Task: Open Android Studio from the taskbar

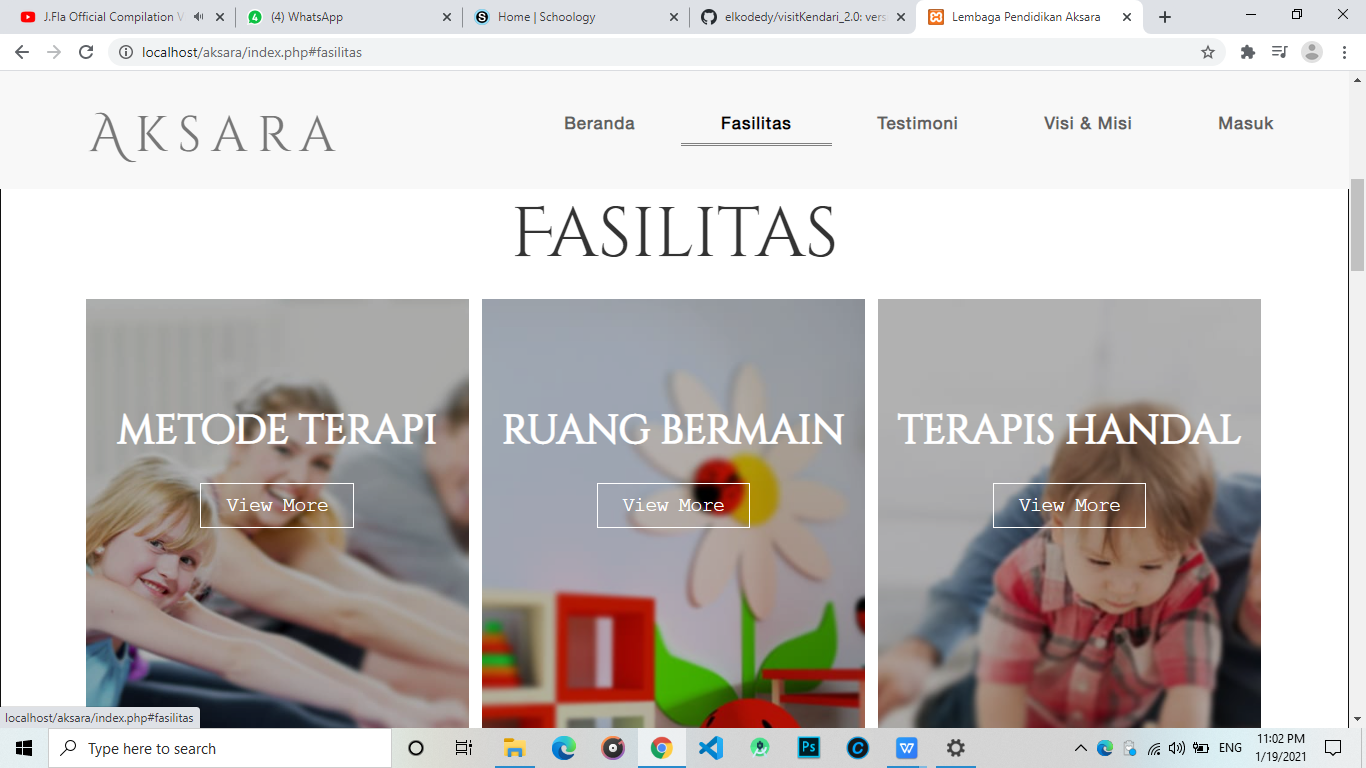Action: (760, 747)
